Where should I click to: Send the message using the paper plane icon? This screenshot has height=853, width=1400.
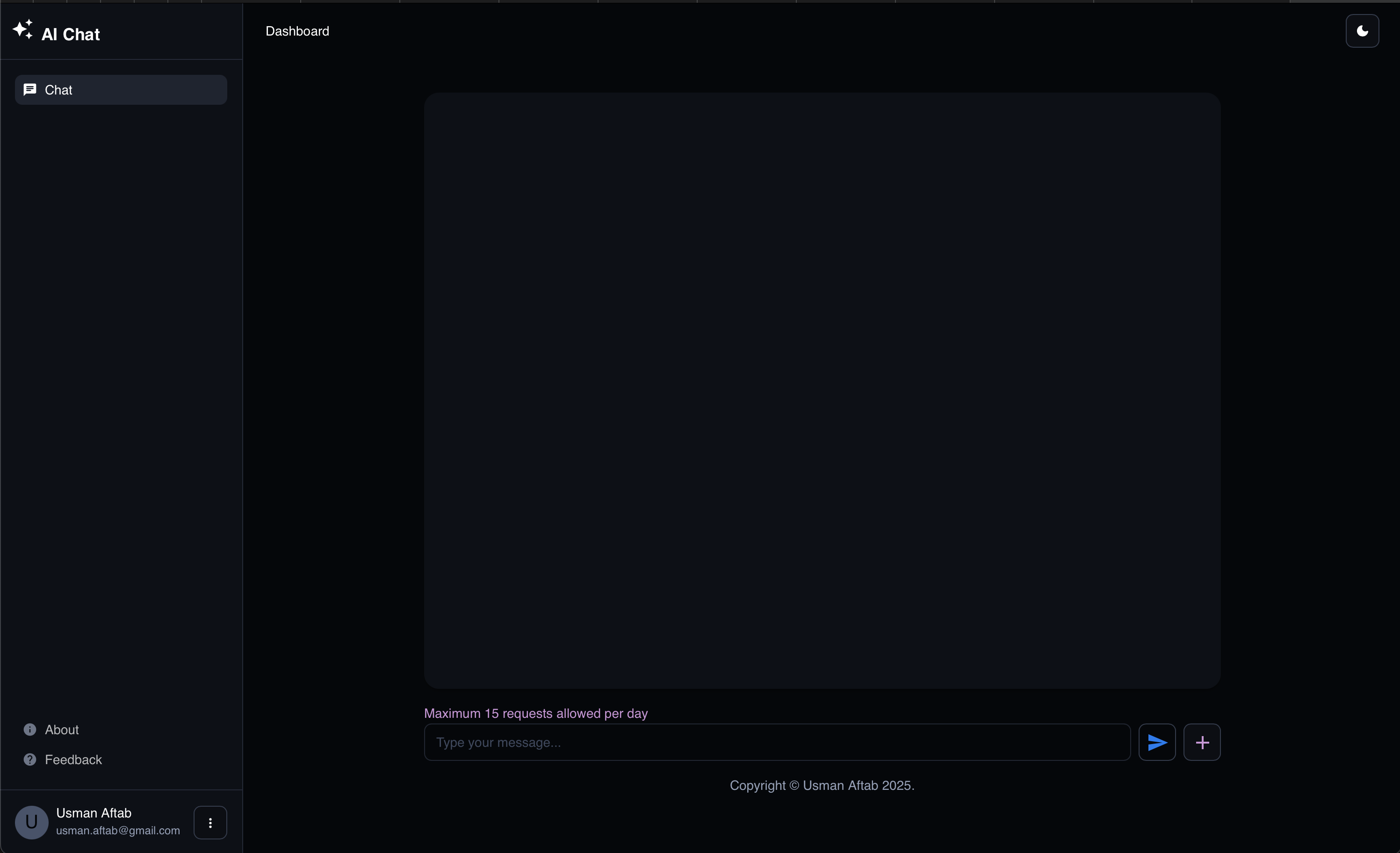pyautogui.click(x=1157, y=742)
